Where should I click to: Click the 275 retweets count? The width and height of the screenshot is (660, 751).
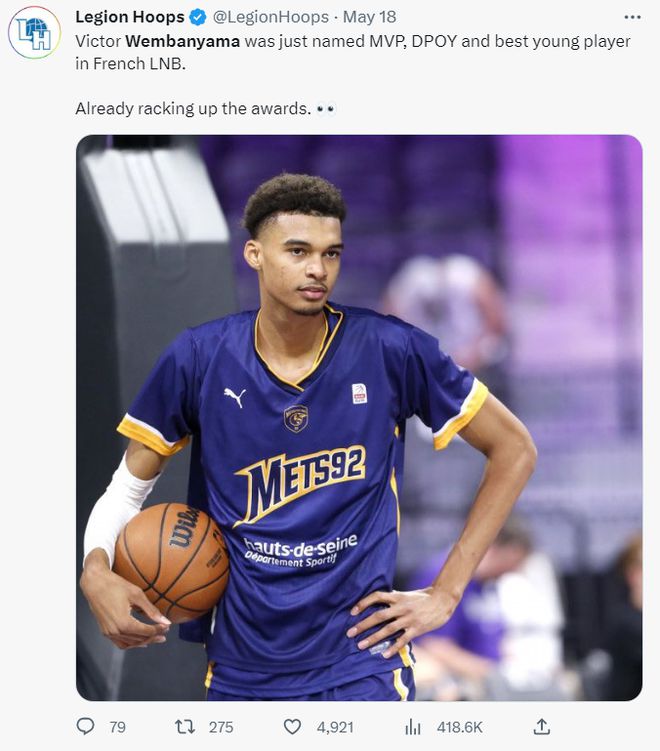(220, 727)
